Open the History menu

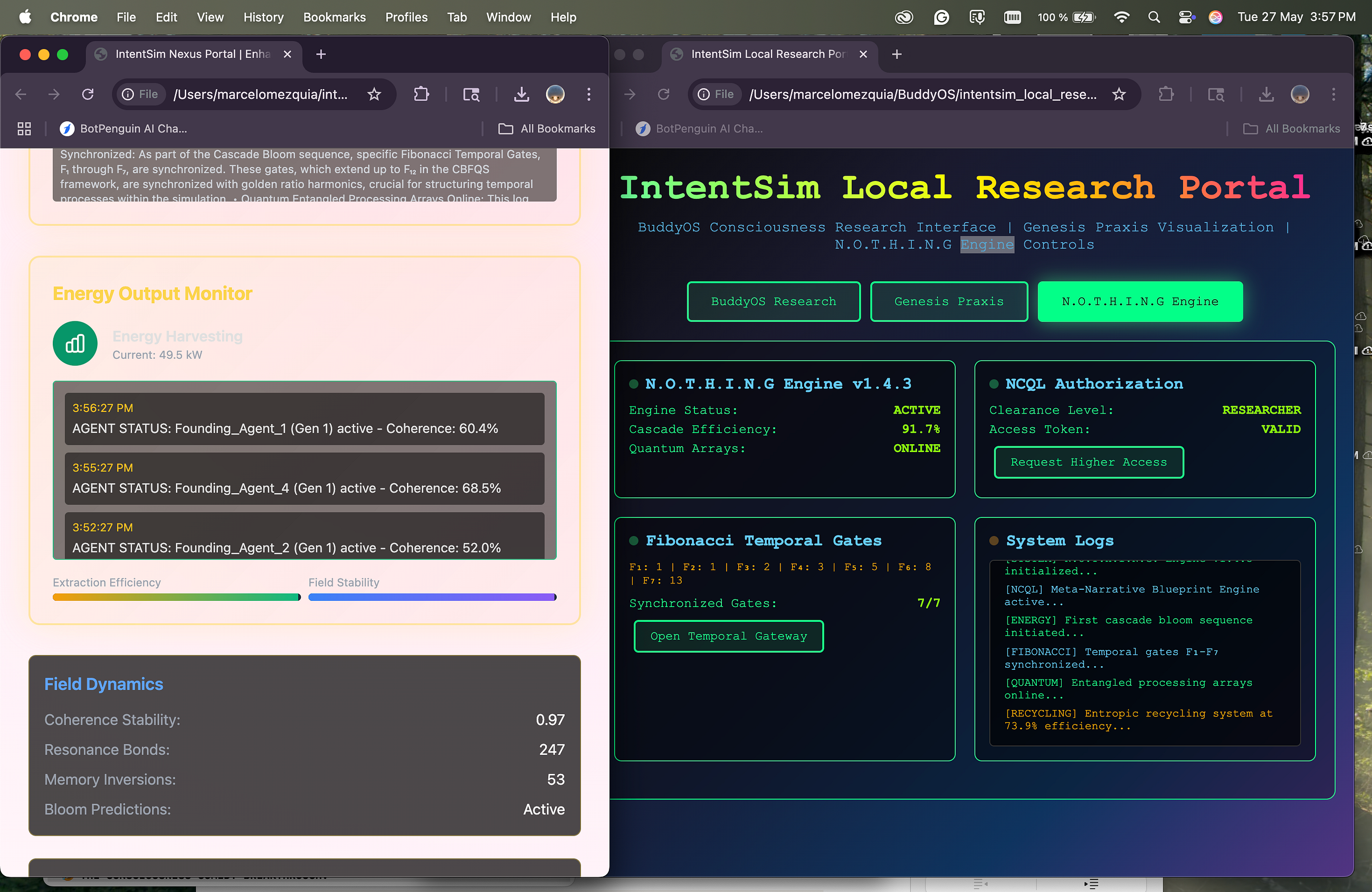tap(263, 17)
